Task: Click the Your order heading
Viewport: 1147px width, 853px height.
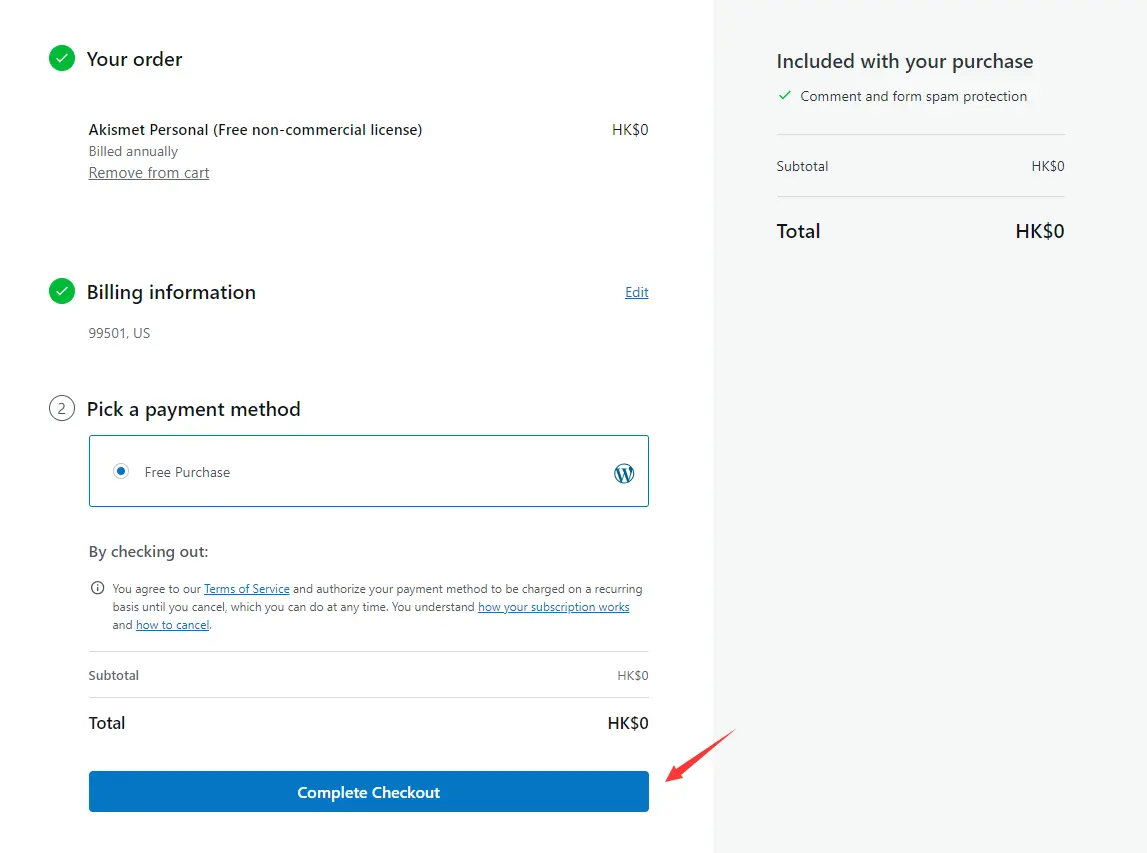Action: [x=135, y=59]
